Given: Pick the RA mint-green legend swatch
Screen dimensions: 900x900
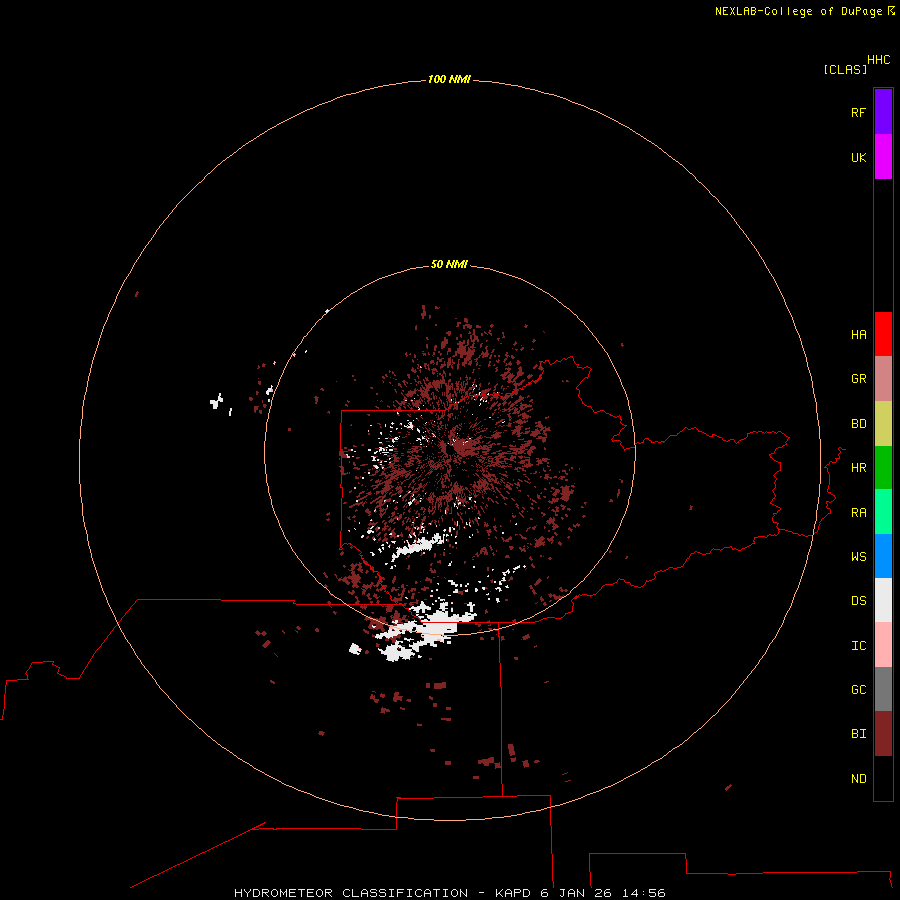Looking at the screenshot, I should [883, 512].
